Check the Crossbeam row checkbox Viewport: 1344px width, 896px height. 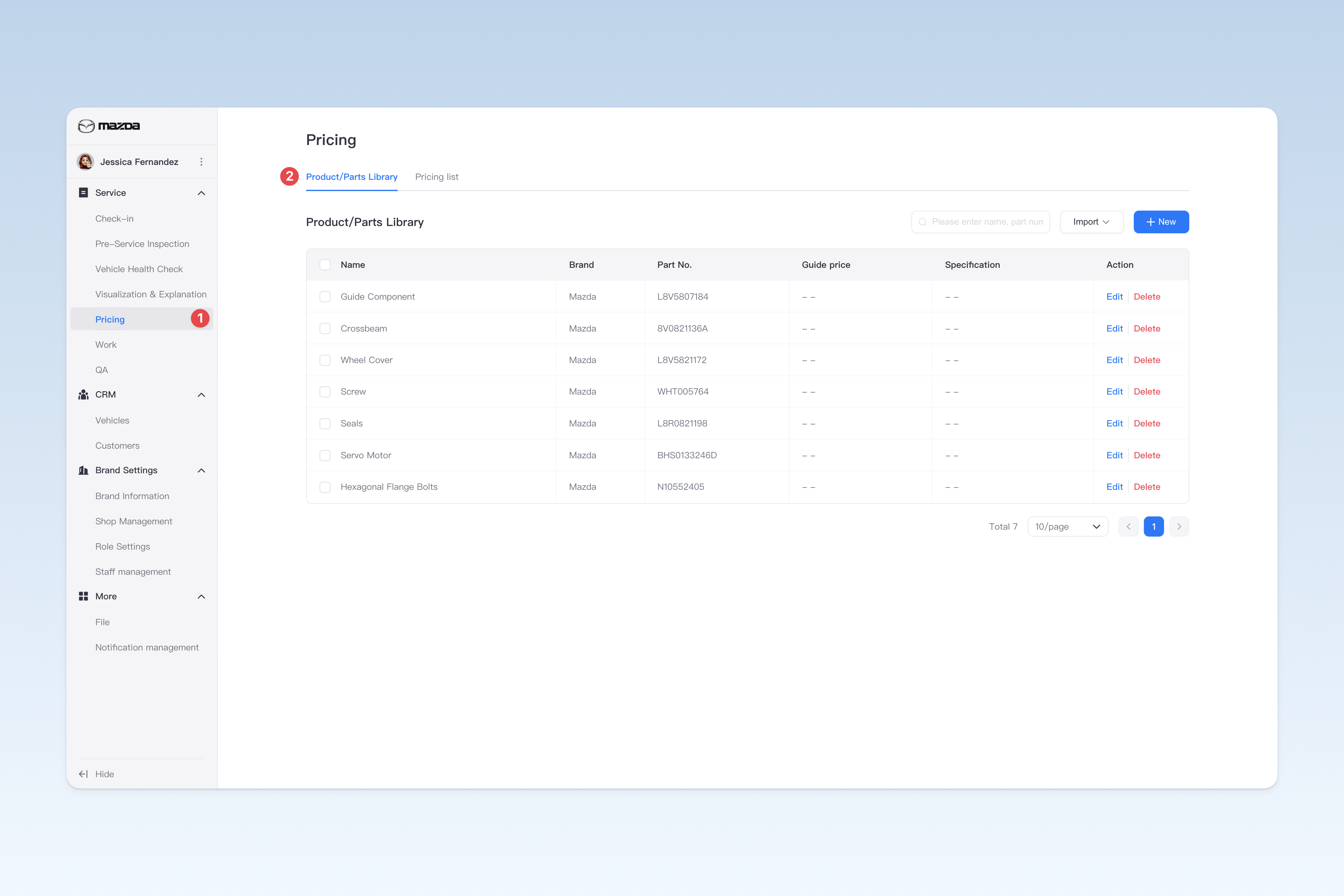pos(325,329)
